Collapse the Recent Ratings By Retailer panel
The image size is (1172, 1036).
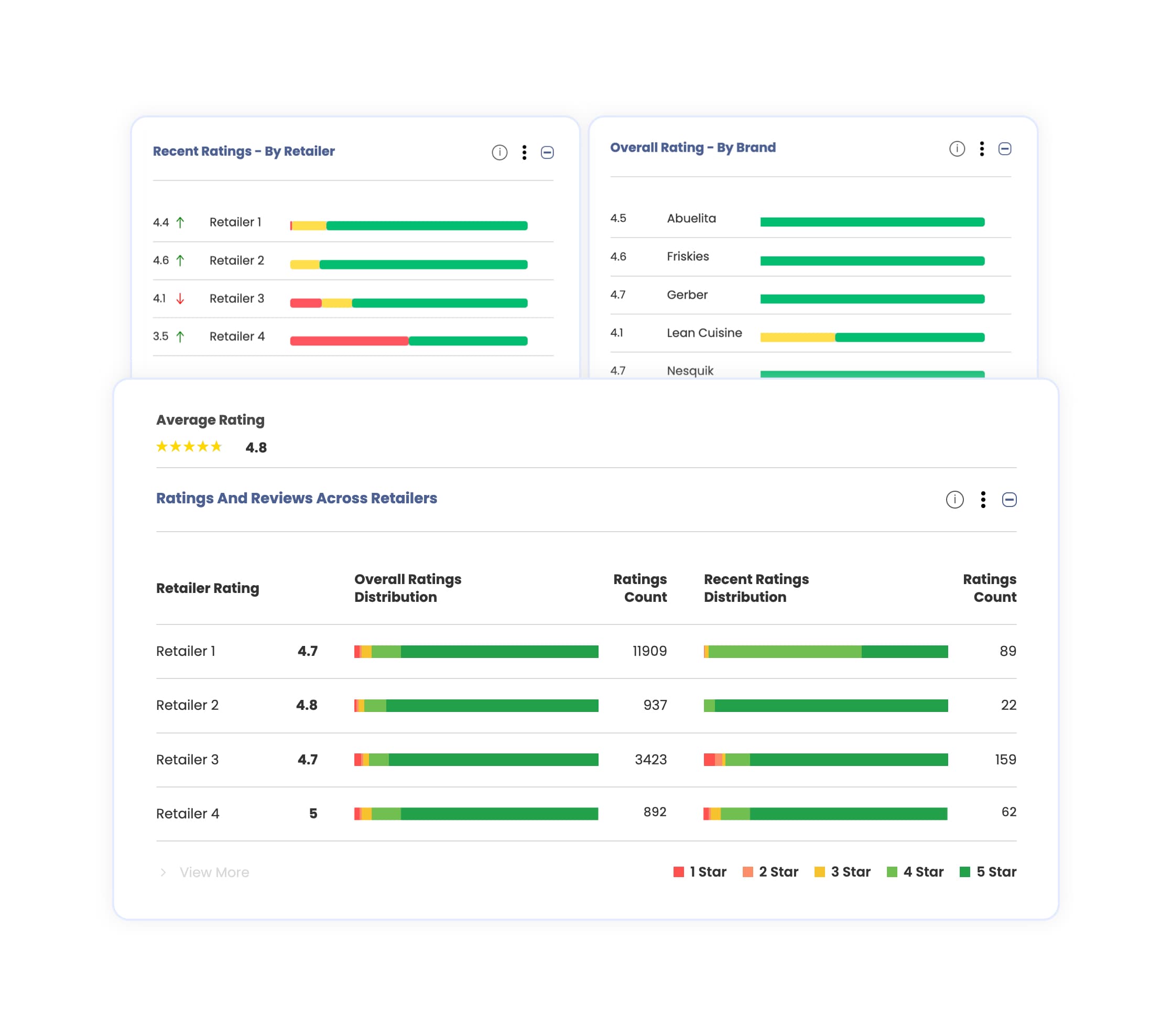(547, 153)
